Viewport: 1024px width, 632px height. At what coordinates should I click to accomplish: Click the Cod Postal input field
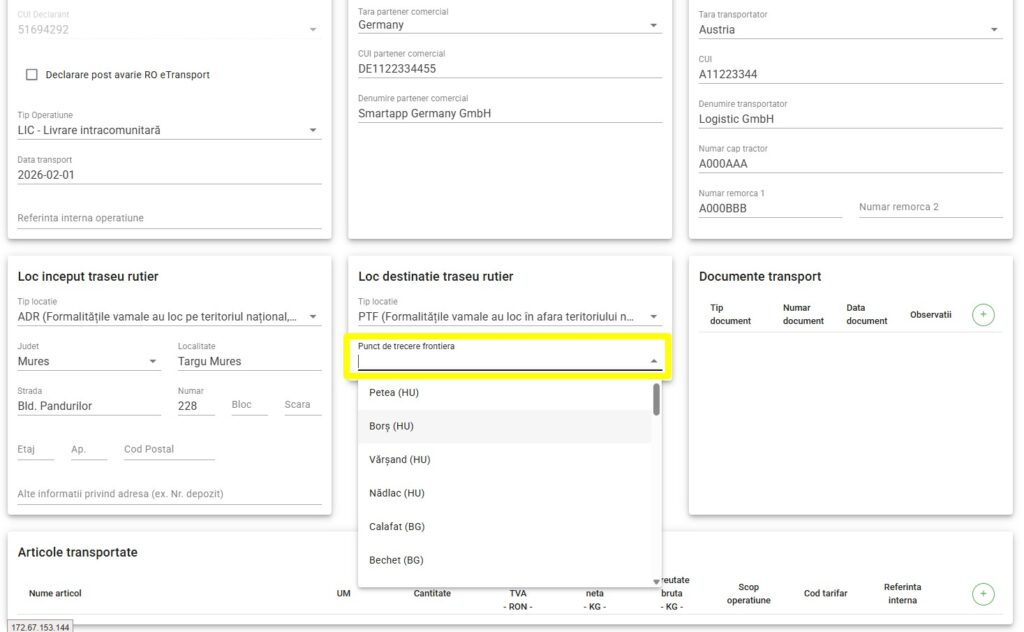point(168,450)
